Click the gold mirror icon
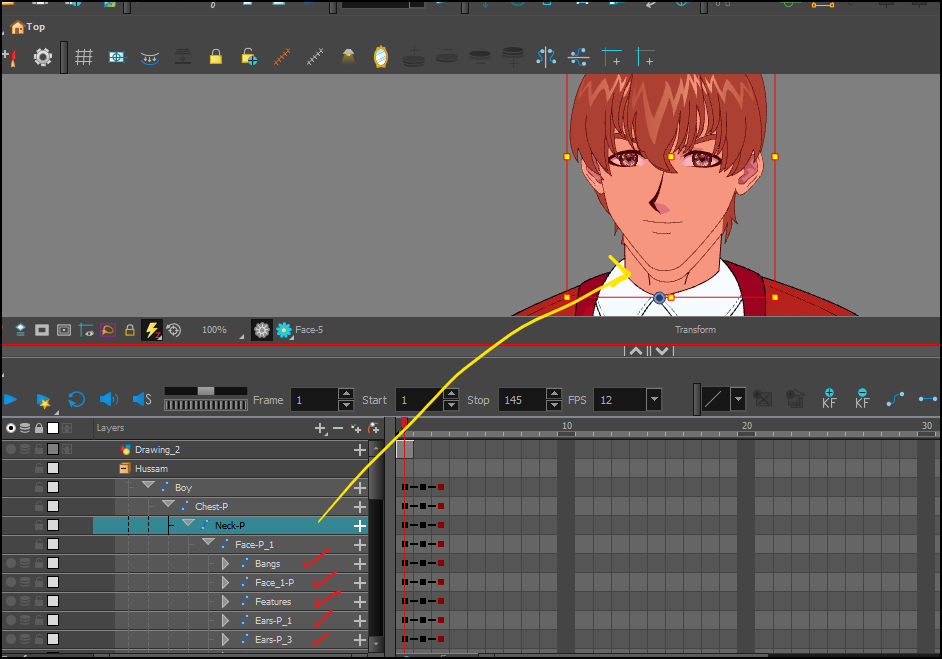The height and width of the screenshot is (659, 942). [x=381, y=57]
